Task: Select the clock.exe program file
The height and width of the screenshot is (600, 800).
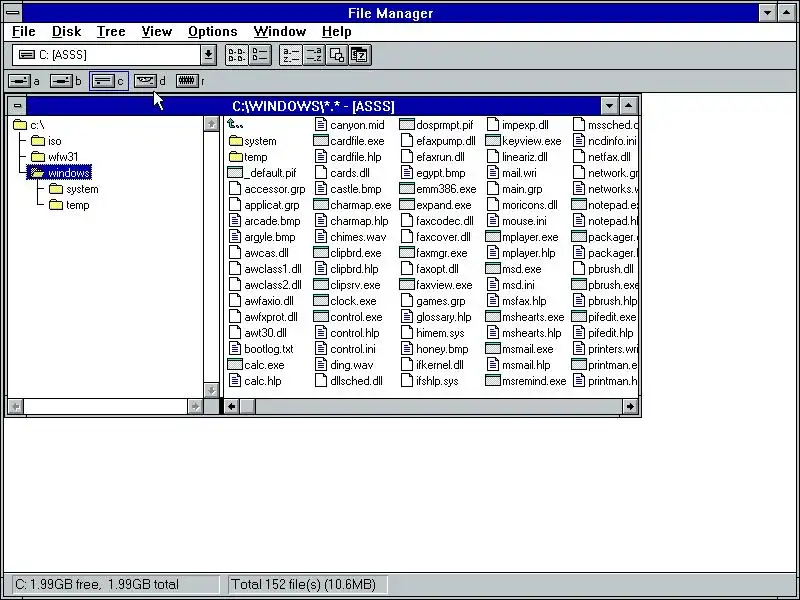Action: 345,301
